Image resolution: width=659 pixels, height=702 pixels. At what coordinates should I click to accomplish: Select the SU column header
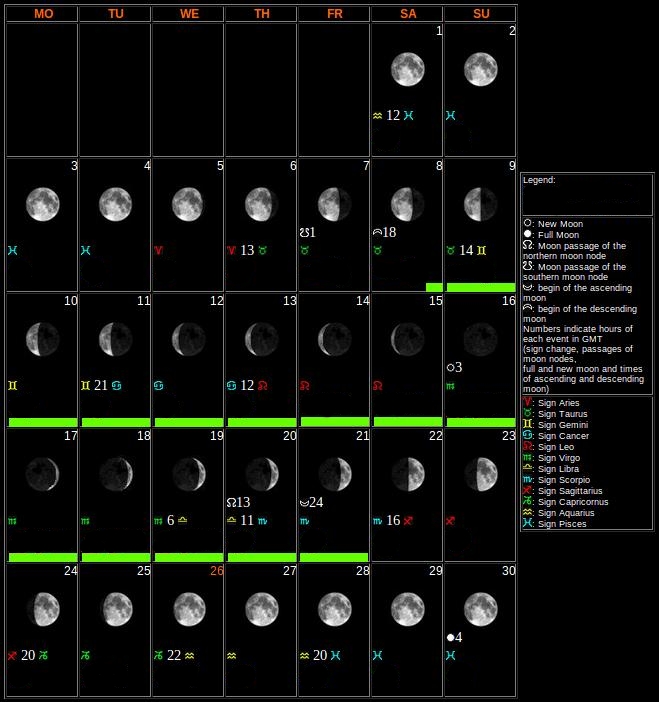(x=480, y=14)
